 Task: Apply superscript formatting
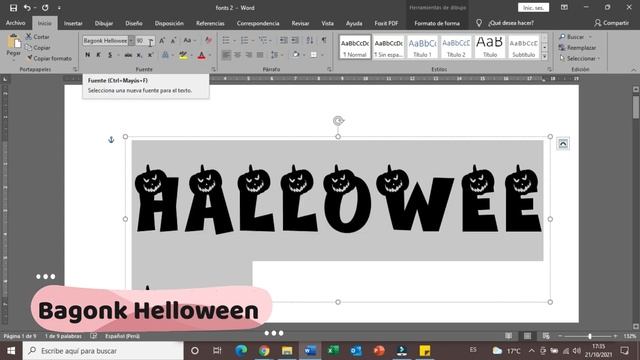point(150,55)
